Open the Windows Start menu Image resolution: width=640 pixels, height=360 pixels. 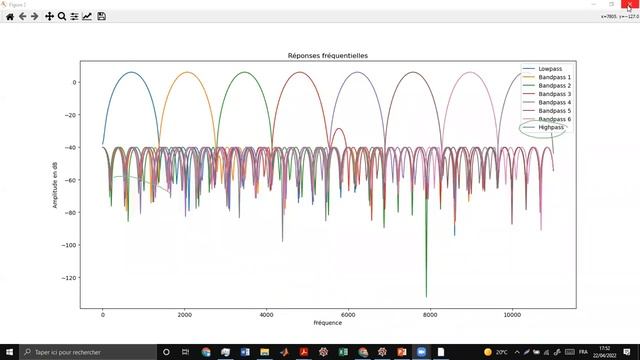coord(9,352)
